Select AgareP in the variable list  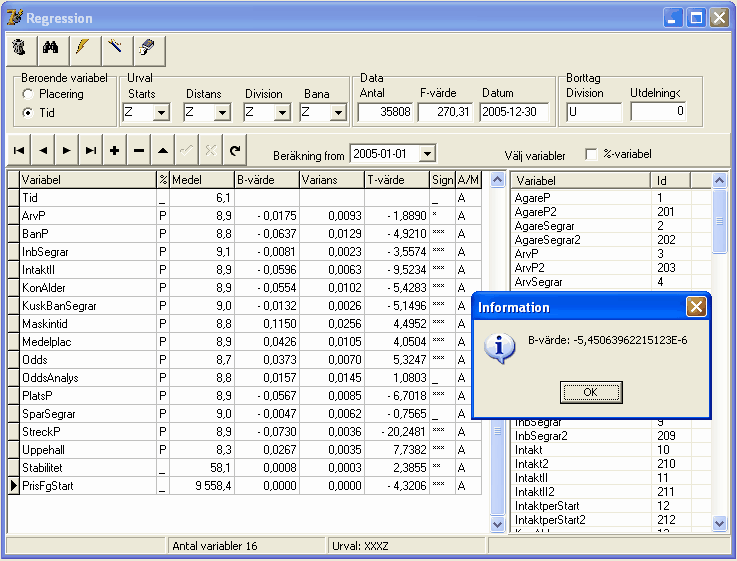click(x=612, y=198)
